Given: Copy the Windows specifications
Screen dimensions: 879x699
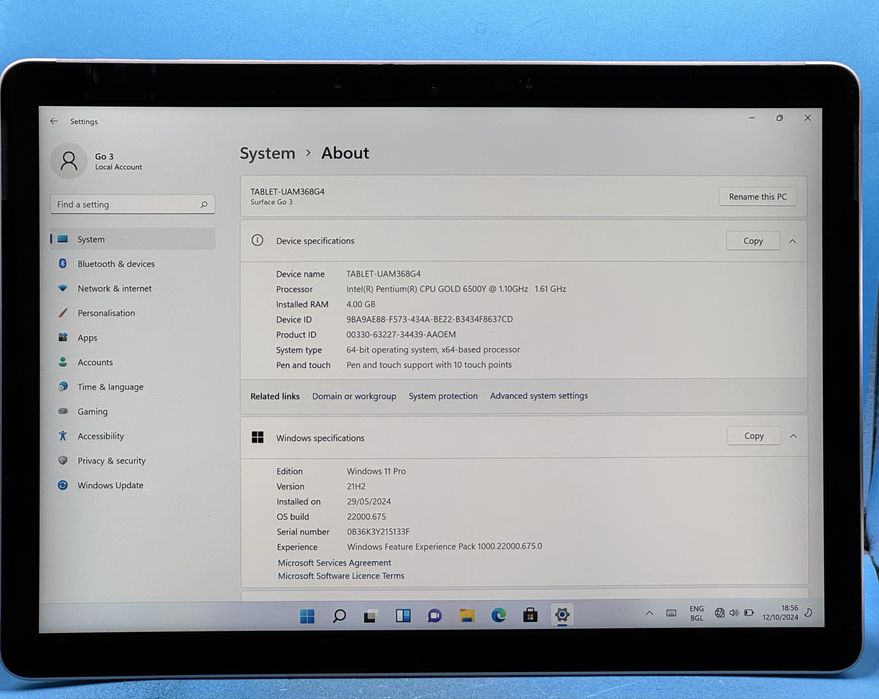Looking at the screenshot, I should pos(753,436).
